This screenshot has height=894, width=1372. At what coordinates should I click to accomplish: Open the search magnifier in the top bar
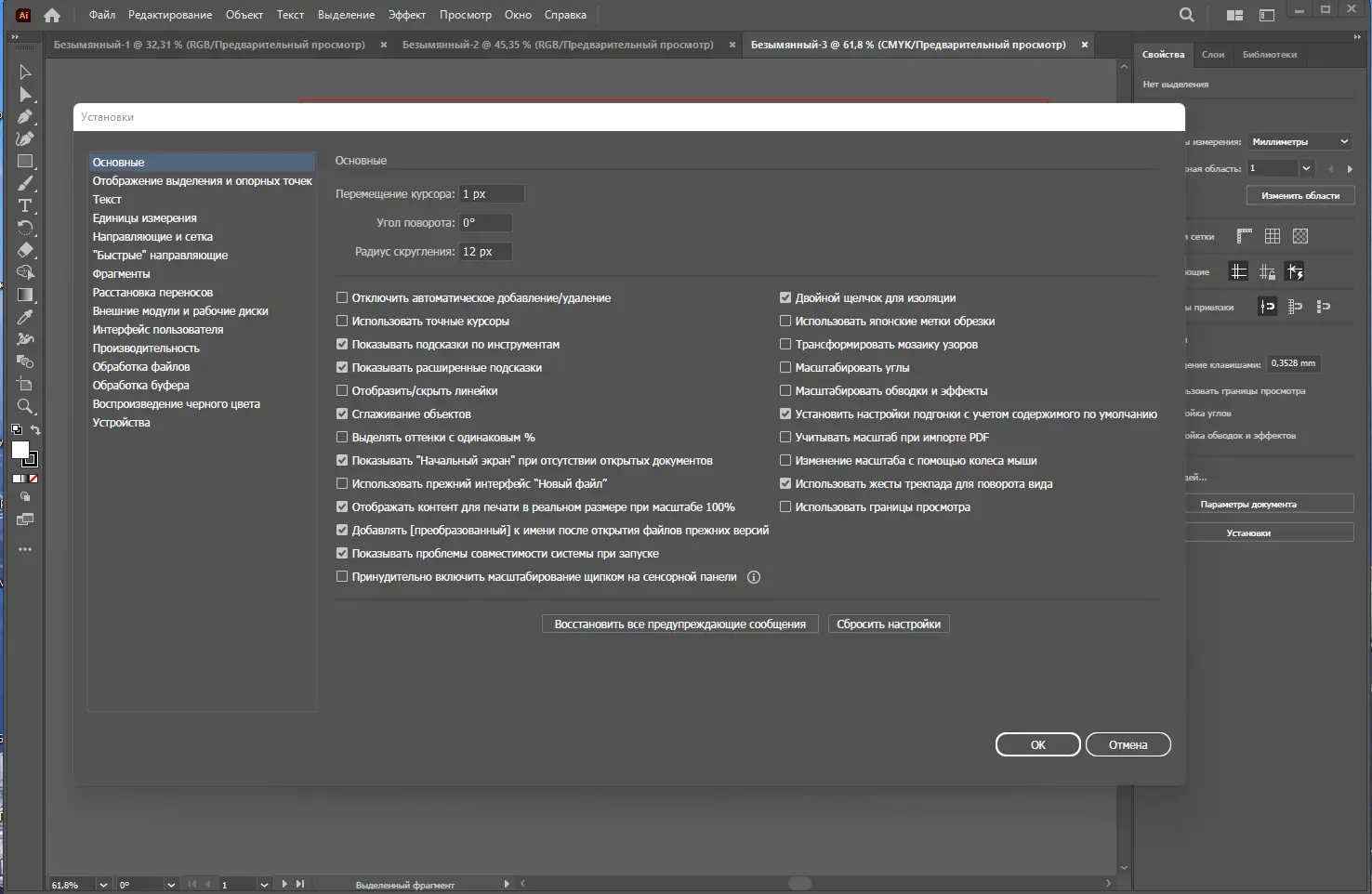tap(1187, 15)
